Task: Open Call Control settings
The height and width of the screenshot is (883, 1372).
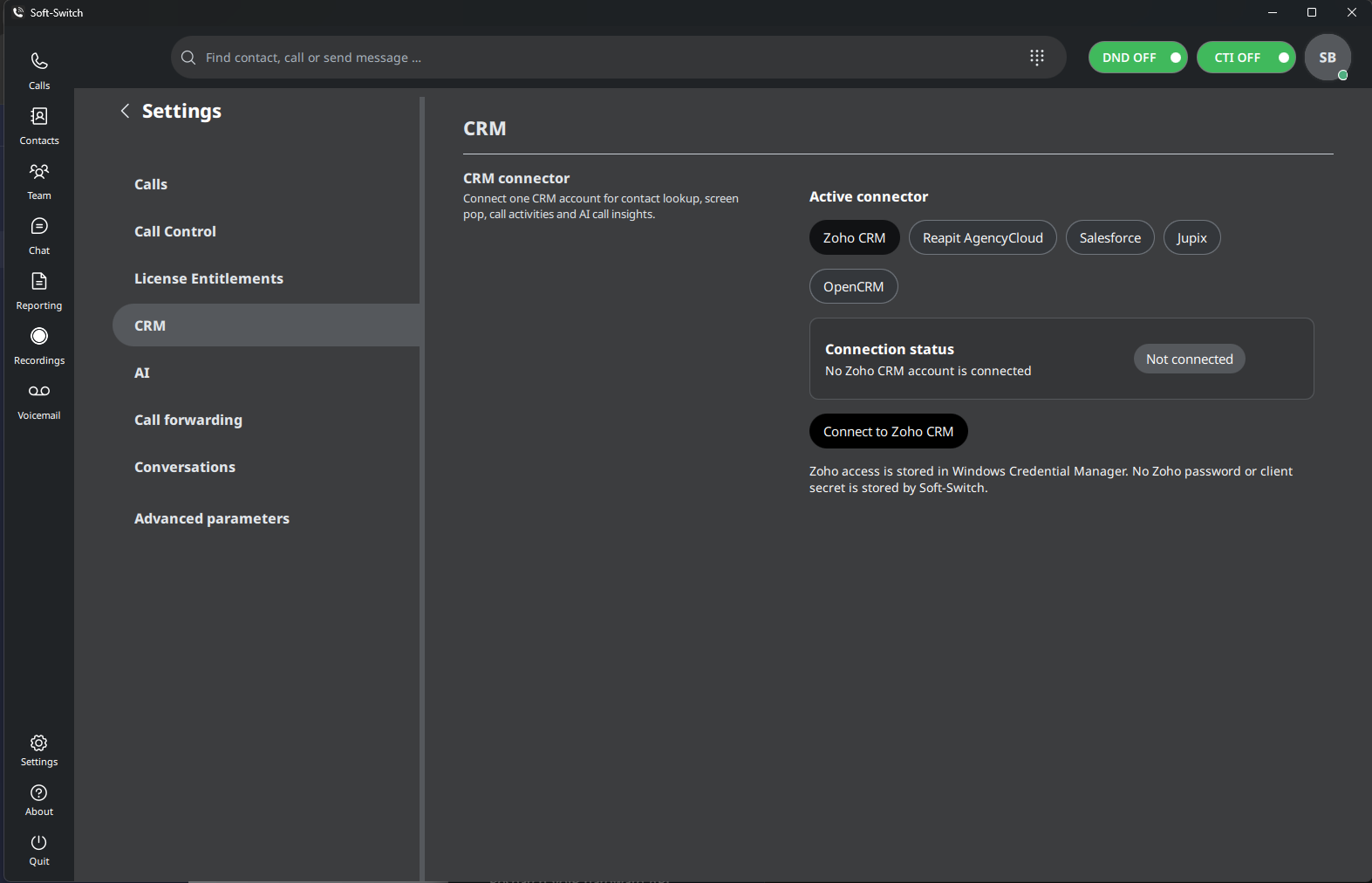Action: (267, 231)
